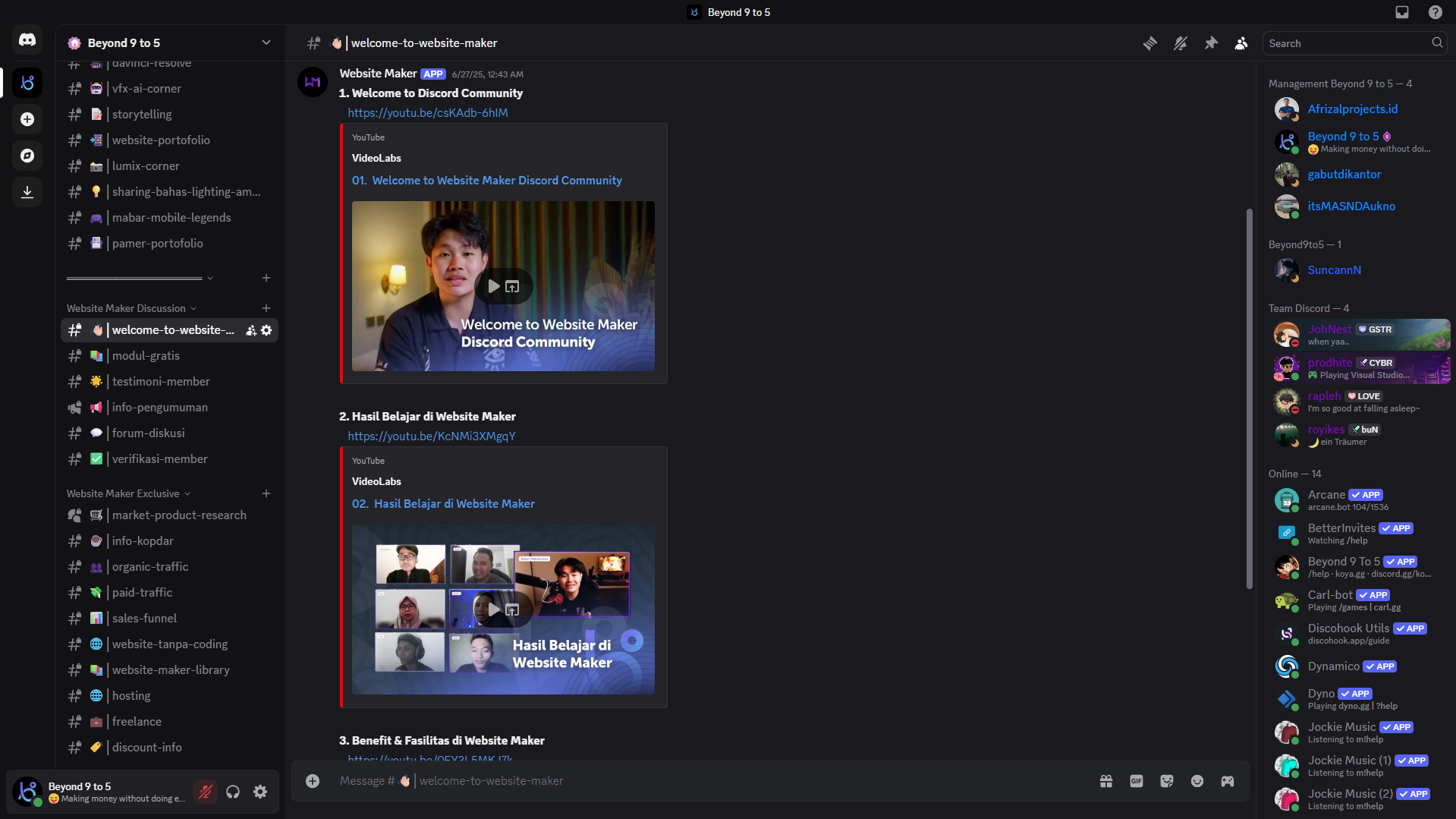Viewport: 1456px width, 819px height.
Task: Click the attachment plus button in message bar
Action: point(313,781)
